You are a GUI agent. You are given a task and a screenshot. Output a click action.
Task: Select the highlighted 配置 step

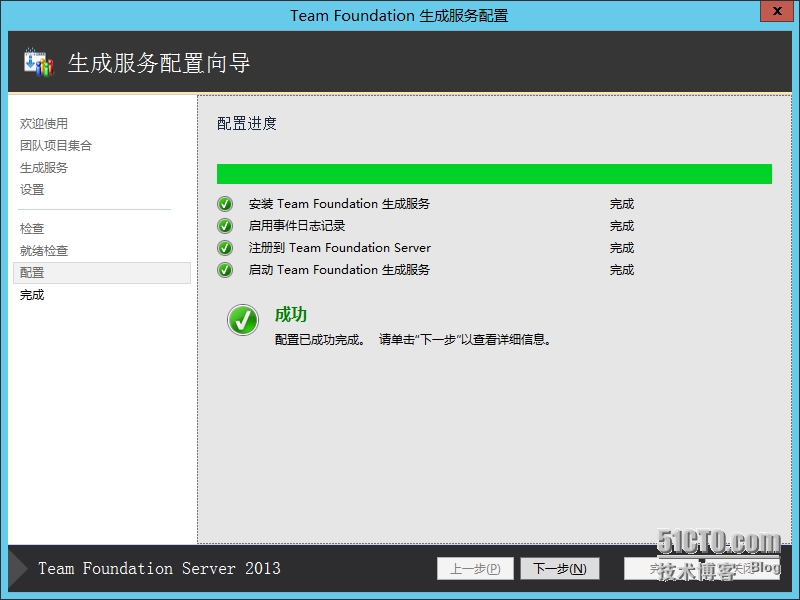[102, 273]
